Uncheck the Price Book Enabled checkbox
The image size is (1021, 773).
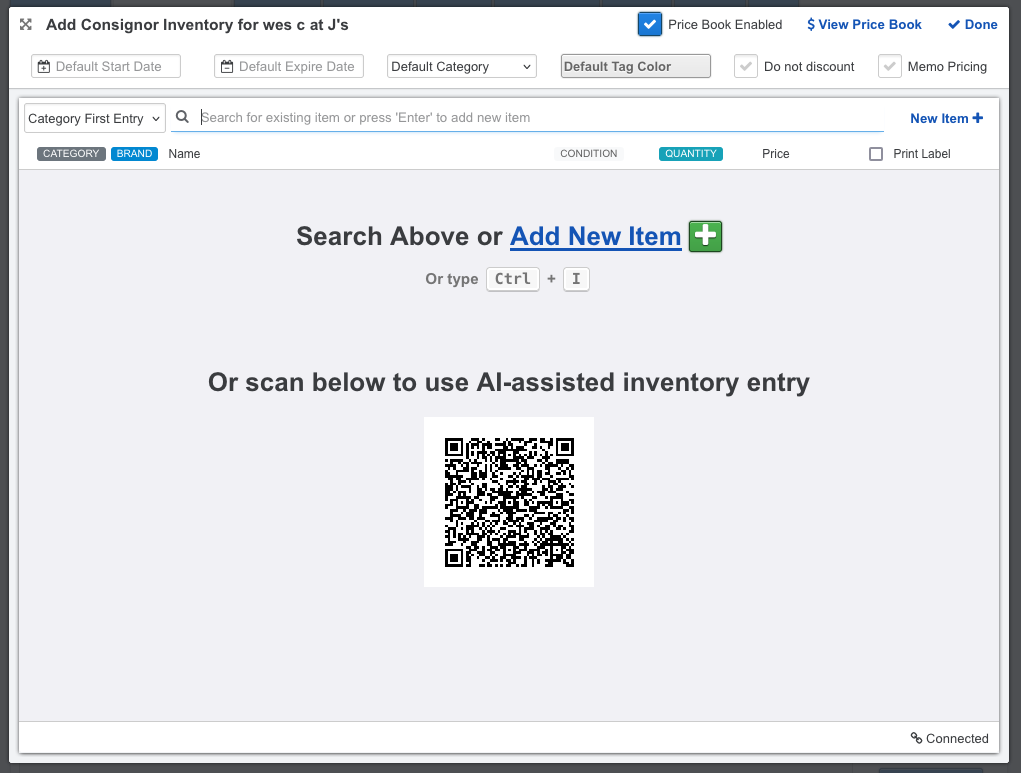coord(650,24)
